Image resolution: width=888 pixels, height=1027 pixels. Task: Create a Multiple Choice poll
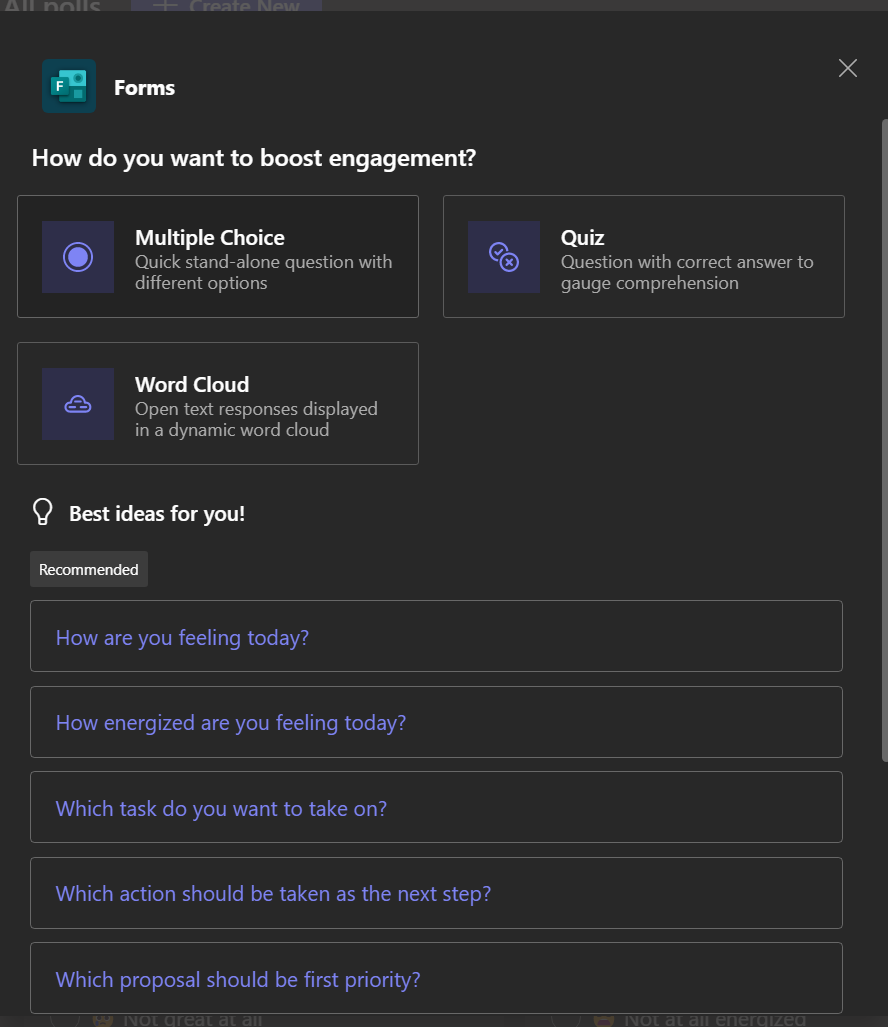(x=218, y=256)
